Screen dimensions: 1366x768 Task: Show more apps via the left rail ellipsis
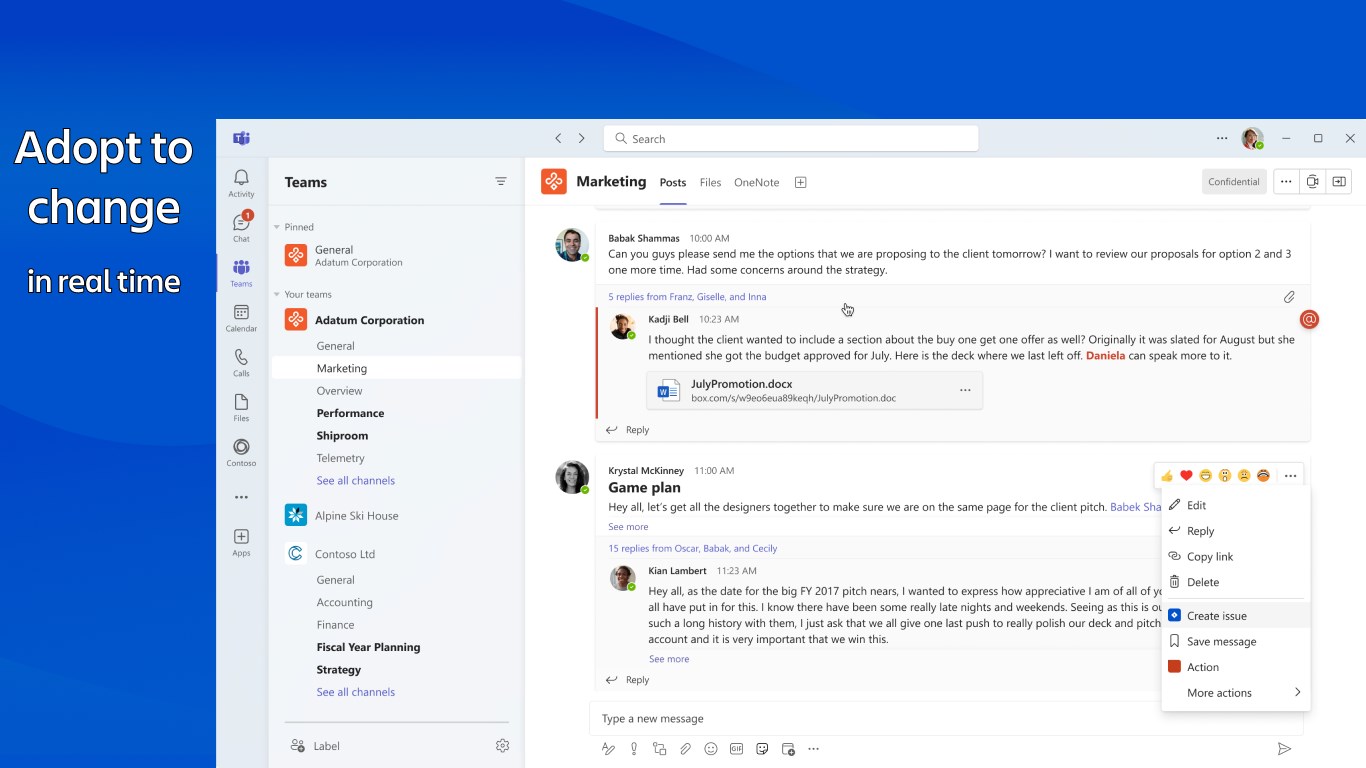pyautogui.click(x=241, y=497)
